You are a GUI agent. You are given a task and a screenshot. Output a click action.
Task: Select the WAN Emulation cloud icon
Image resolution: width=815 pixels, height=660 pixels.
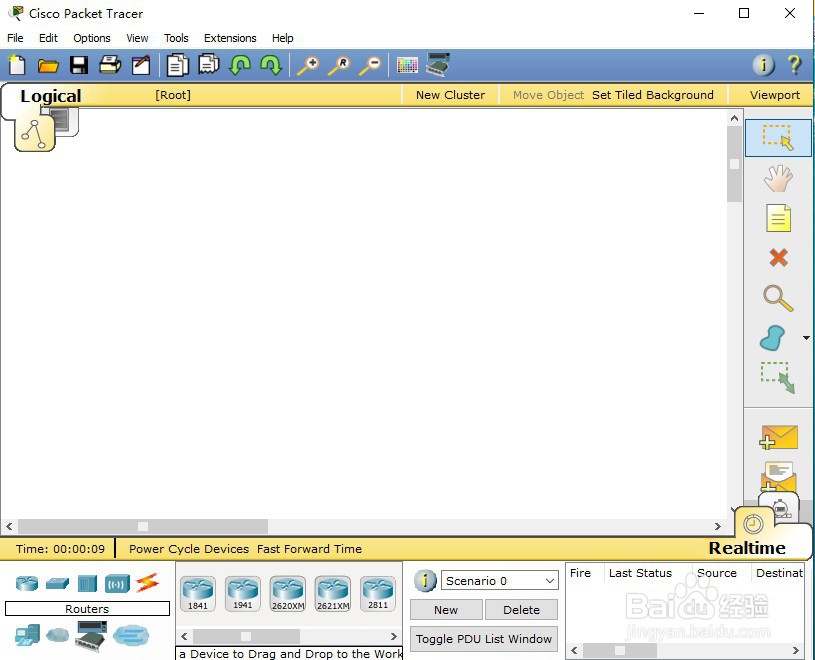tap(57, 635)
